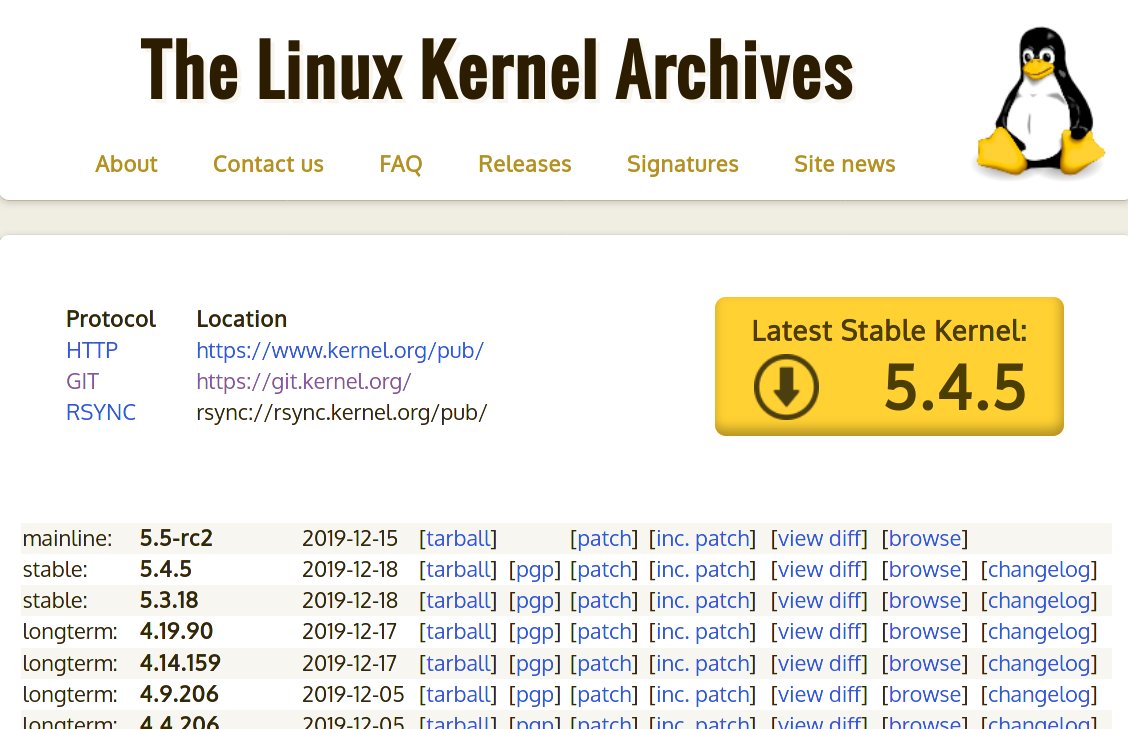Open the Releases page
This screenshot has height=729, width=1128.
[x=524, y=164]
